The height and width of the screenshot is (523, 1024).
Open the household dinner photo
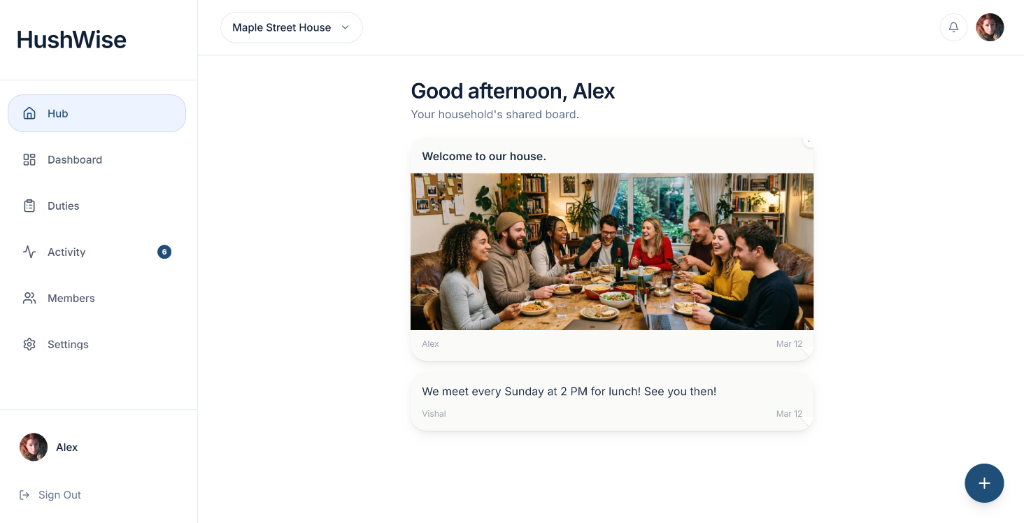coord(612,251)
